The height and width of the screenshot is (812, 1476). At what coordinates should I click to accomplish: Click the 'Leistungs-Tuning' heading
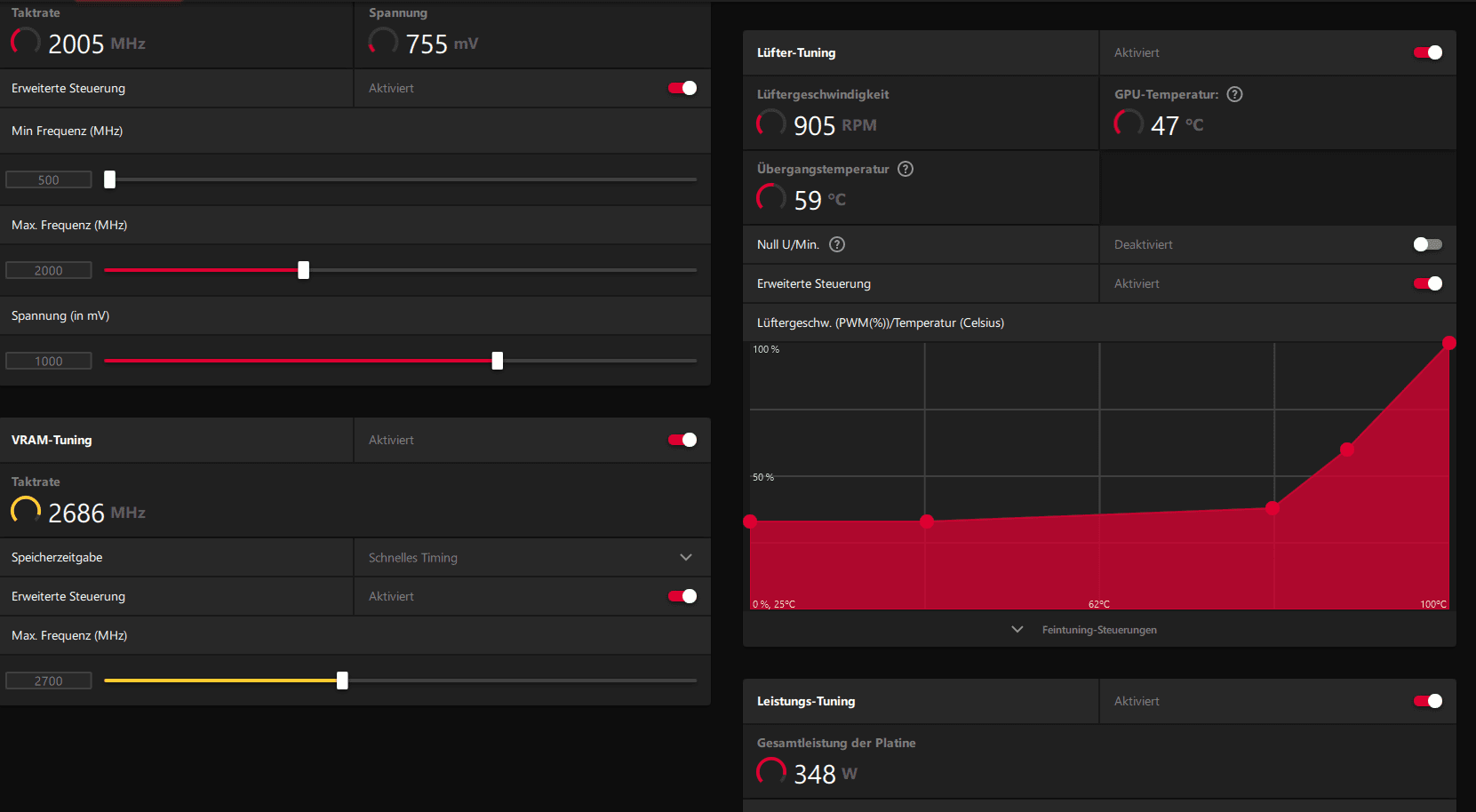806,701
